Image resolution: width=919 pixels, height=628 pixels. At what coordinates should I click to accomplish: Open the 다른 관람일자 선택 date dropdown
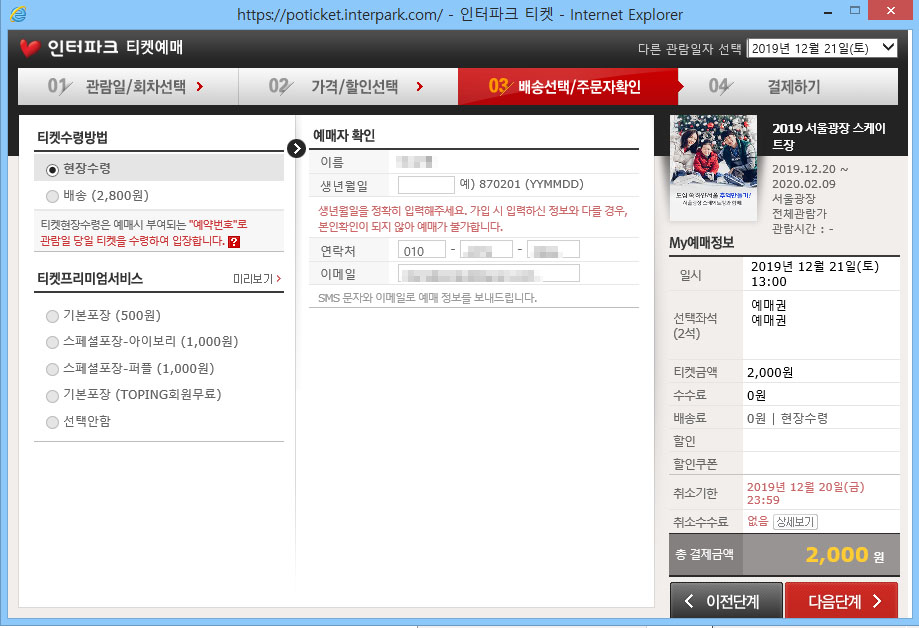pyautogui.click(x=823, y=48)
